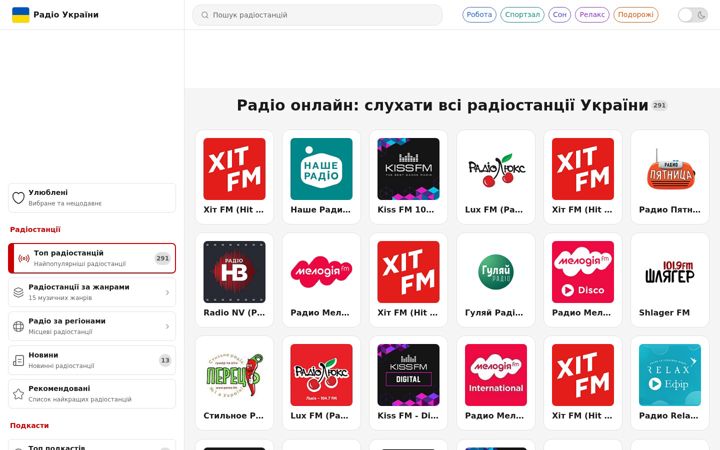Click the Подкасти section heading
This screenshot has height=450, width=720.
coord(29,426)
